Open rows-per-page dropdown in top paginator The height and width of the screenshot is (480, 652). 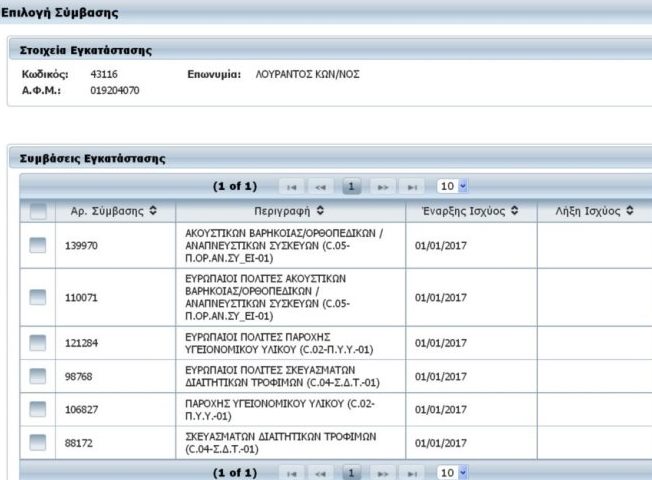[452, 186]
